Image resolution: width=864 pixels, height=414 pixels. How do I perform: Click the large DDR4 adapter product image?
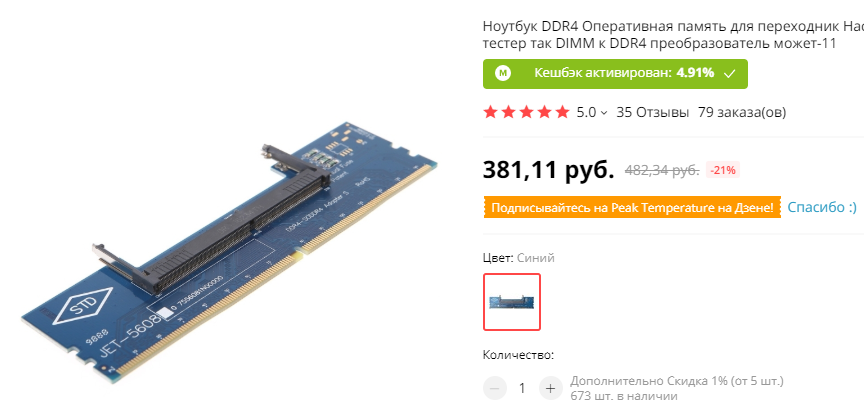229,251
